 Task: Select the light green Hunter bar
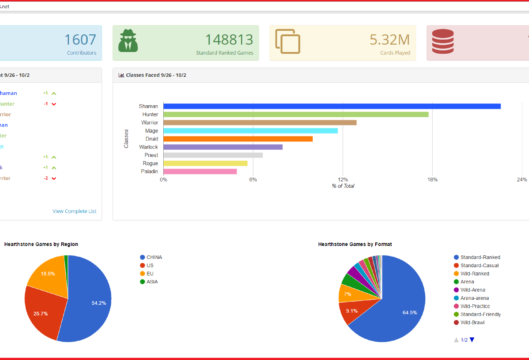click(296, 114)
